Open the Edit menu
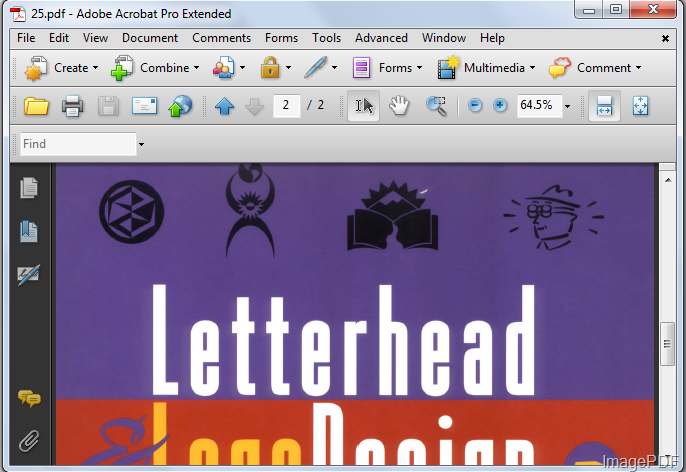Screen dimensions: 686x472 click(59, 38)
